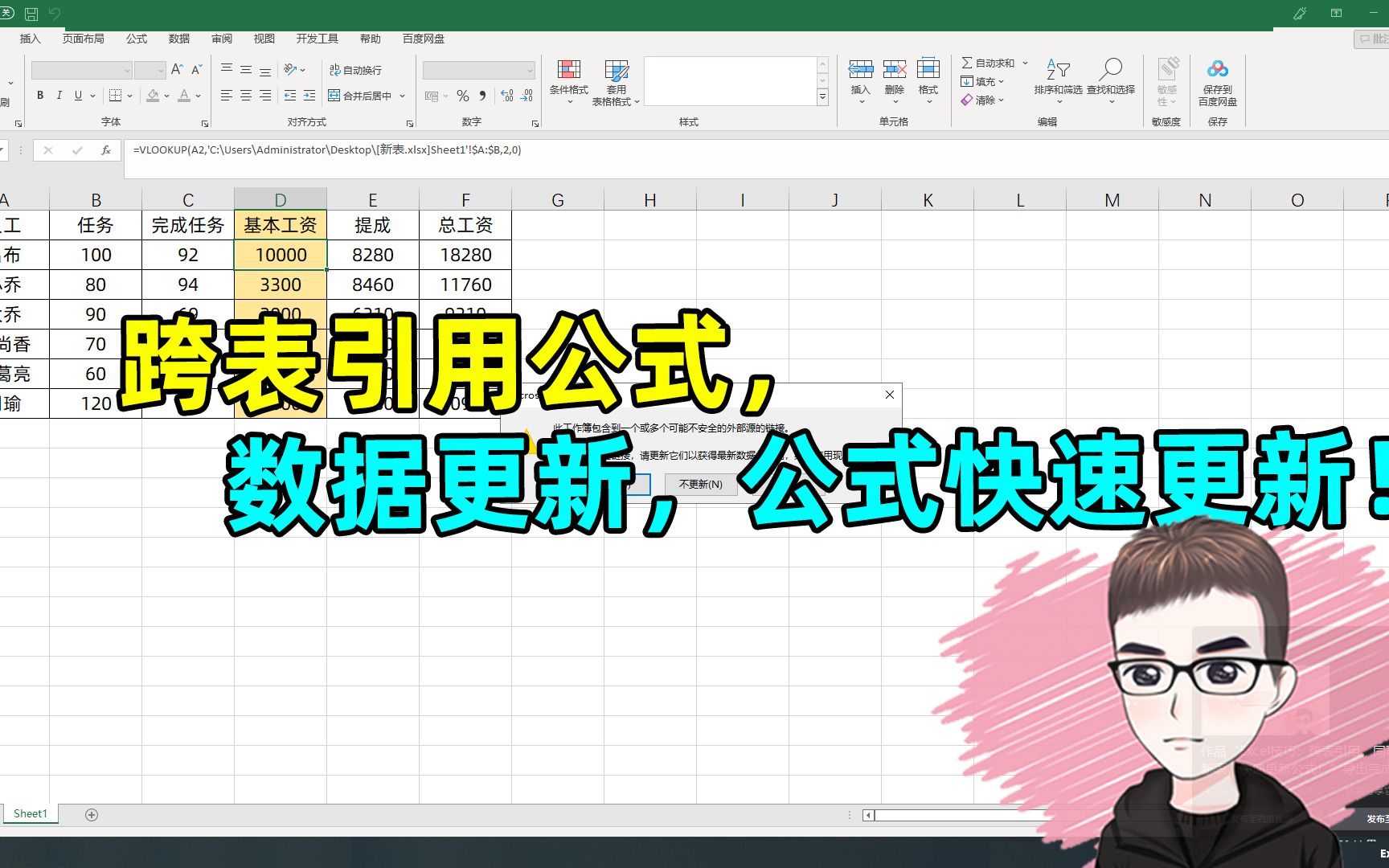Open 查找和选择 find and select
The image size is (1389, 868).
[1111, 81]
